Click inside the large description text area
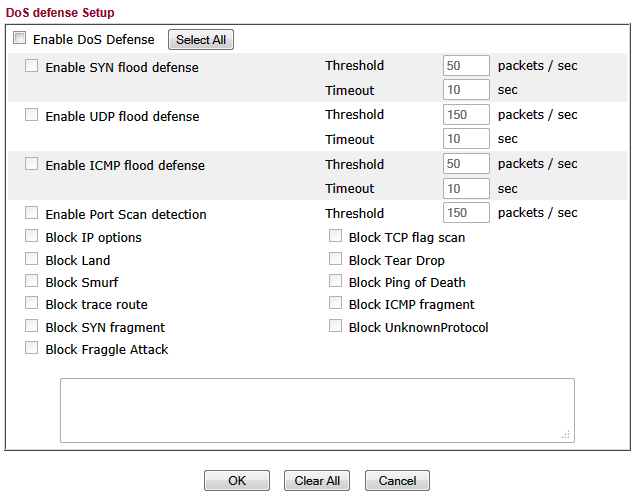Image resolution: width=638 pixels, height=499 pixels. click(x=317, y=410)
